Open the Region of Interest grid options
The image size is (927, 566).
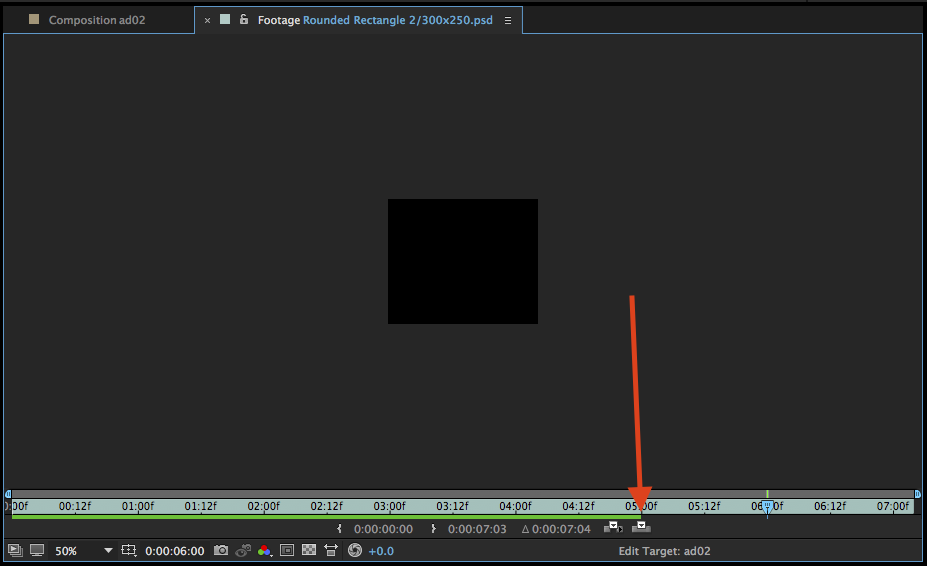click(x=129, y=551)
